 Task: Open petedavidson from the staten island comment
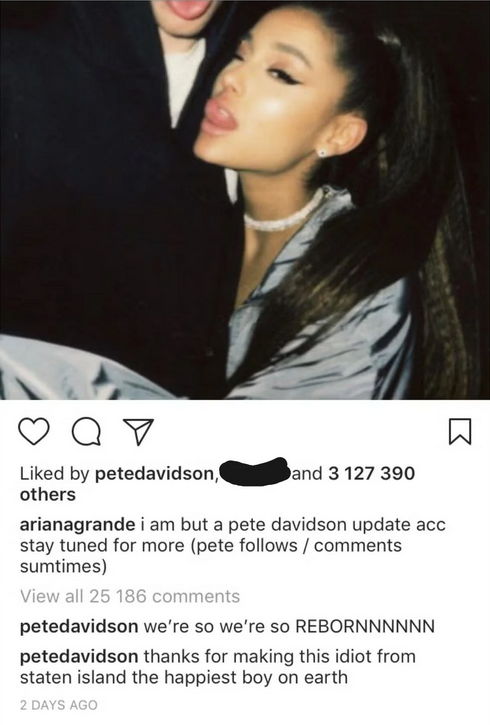79,656
